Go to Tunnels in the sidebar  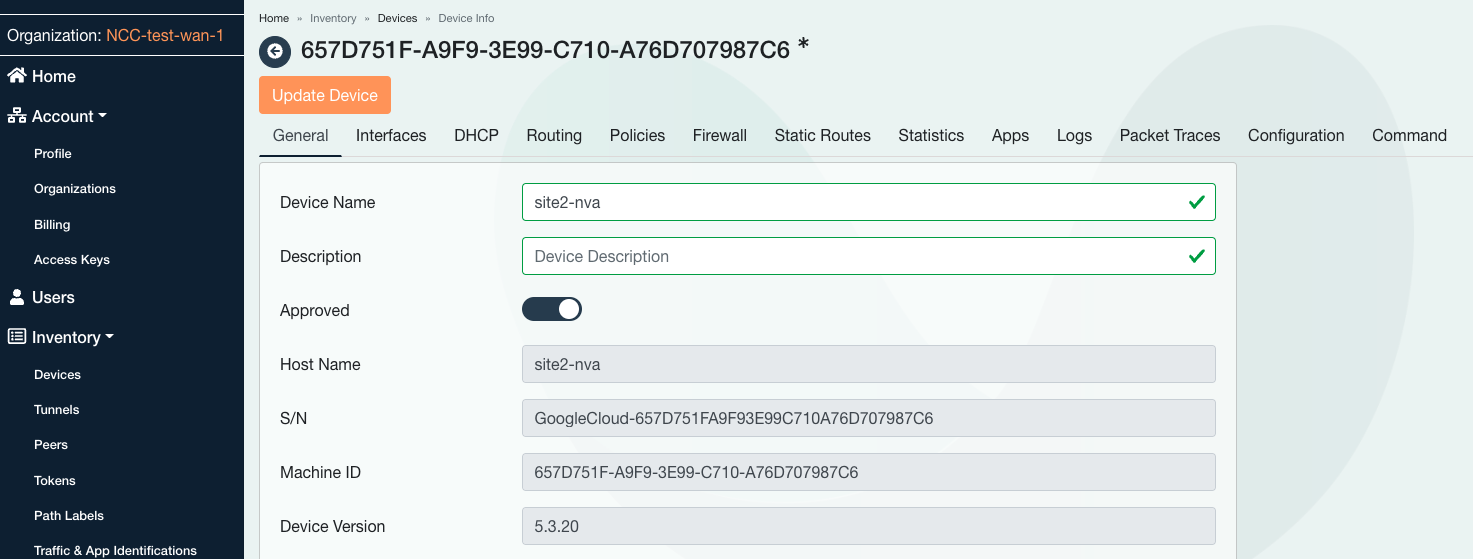point(56,409)
